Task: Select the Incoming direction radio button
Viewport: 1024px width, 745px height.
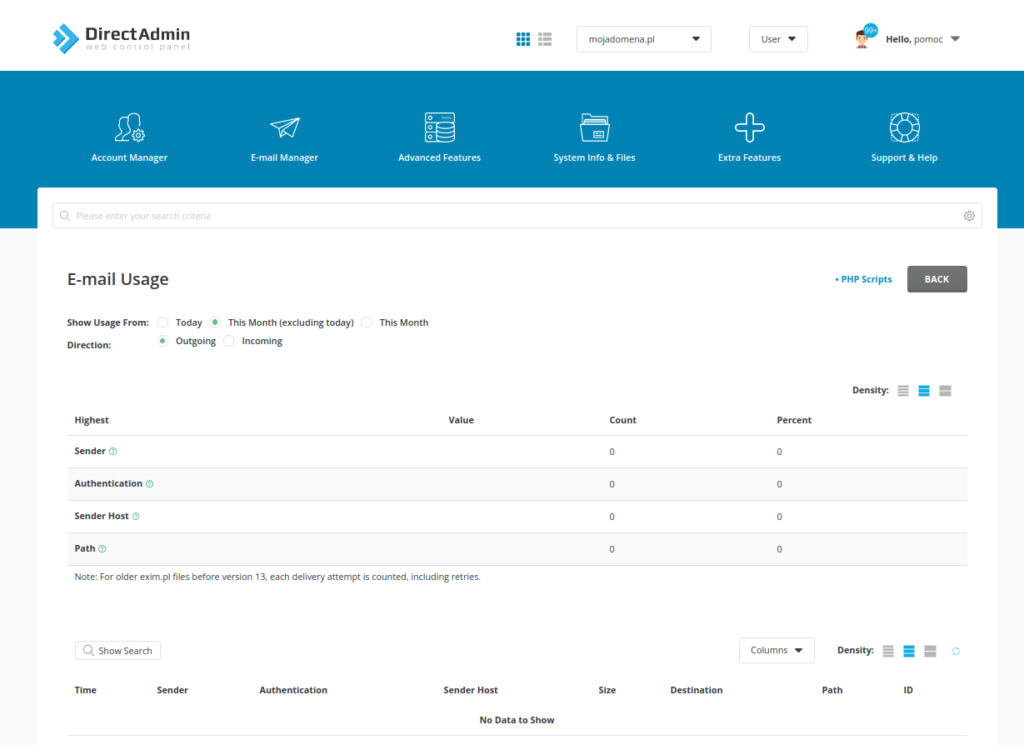Action: pyautogui.click(x=229, y=341)
